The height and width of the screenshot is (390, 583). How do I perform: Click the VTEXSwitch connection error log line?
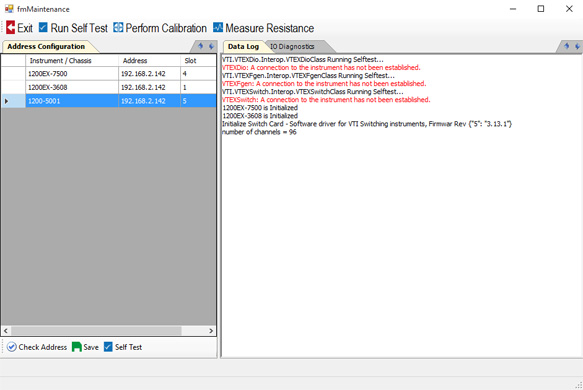[326, 100]
